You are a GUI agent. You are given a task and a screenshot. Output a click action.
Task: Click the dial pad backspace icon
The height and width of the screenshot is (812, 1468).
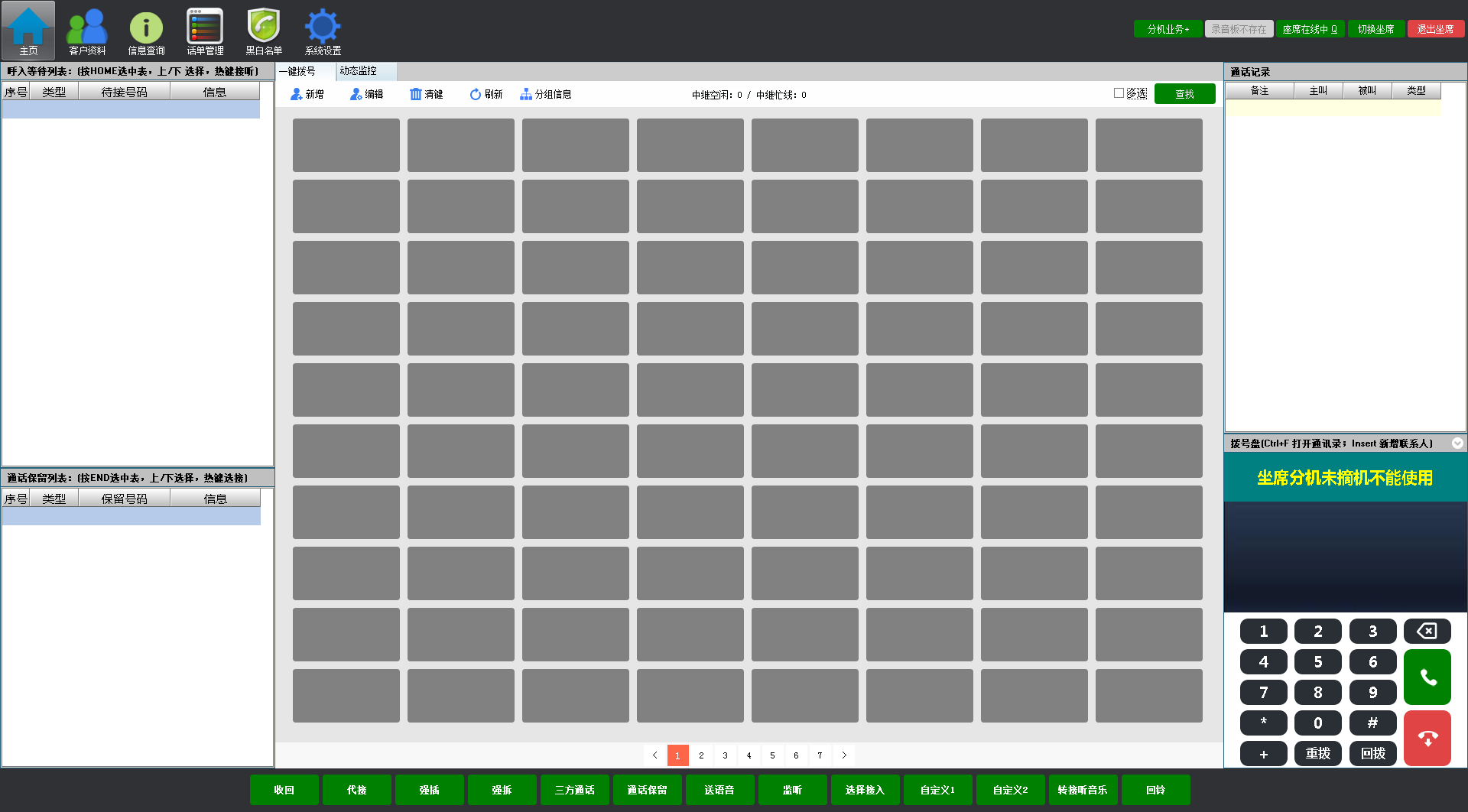[1427, 632]
